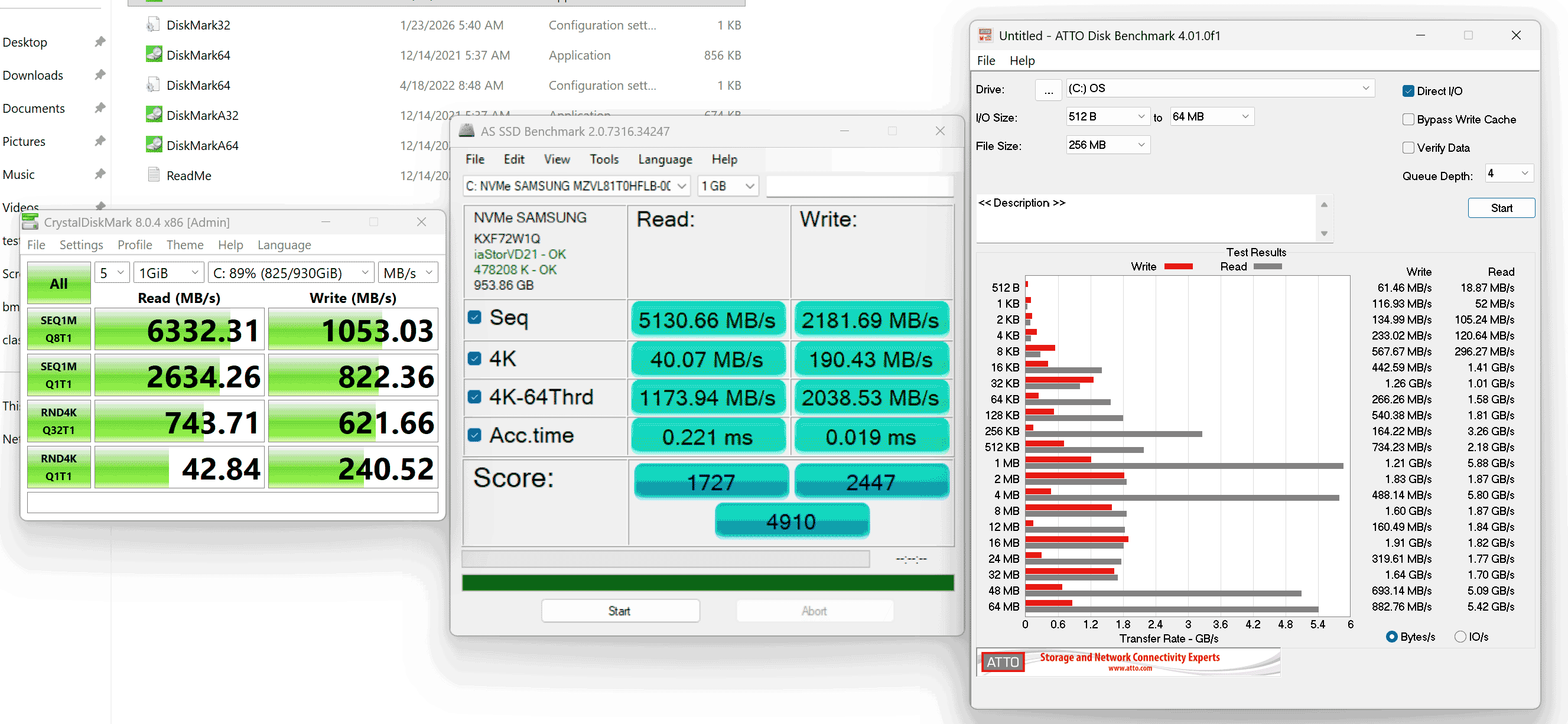Open the test count dropdown showing 5
This screenshot has width=1568, height=724.
click(x=112, y=273)
